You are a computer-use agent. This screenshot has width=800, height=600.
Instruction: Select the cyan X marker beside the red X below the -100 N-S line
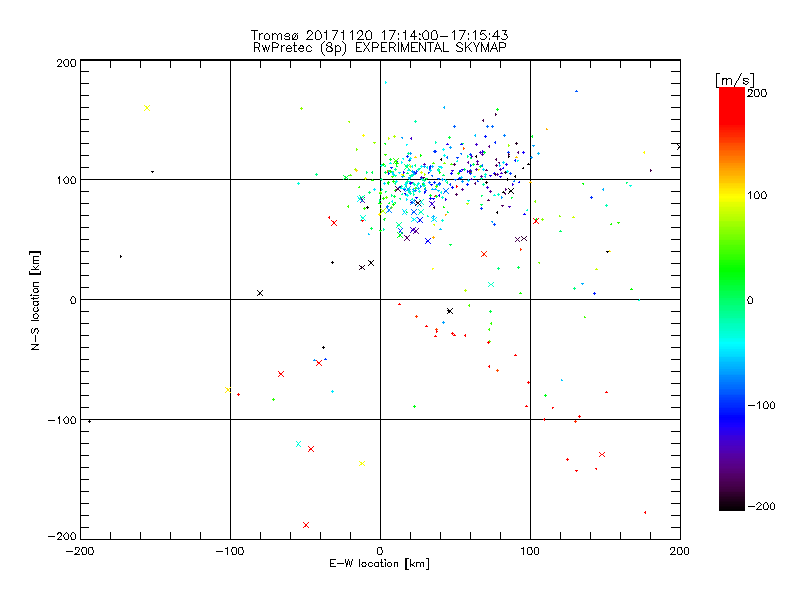point(298,444)
